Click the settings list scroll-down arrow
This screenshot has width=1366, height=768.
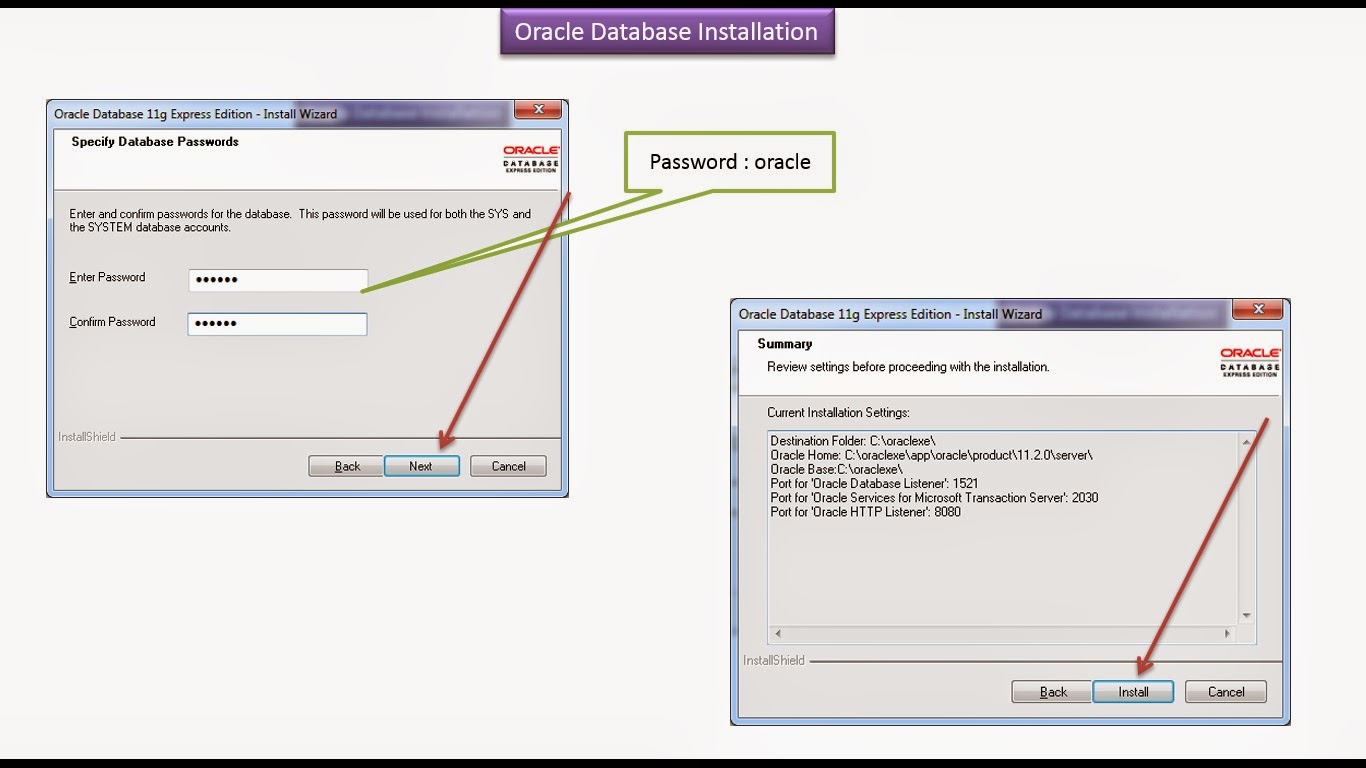1247,616
